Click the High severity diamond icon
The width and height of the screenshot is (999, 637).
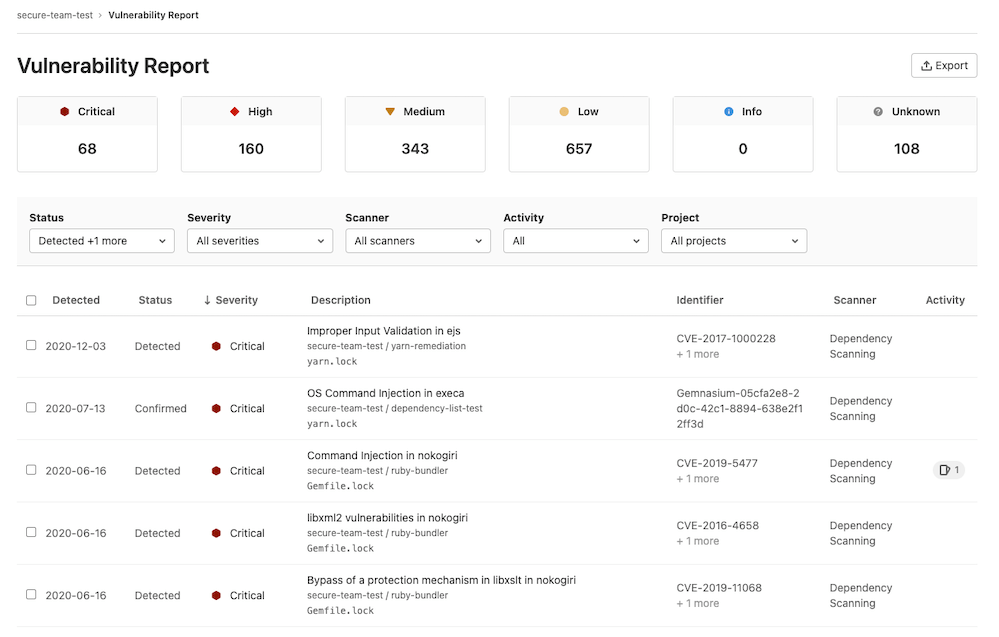point(235,112)
